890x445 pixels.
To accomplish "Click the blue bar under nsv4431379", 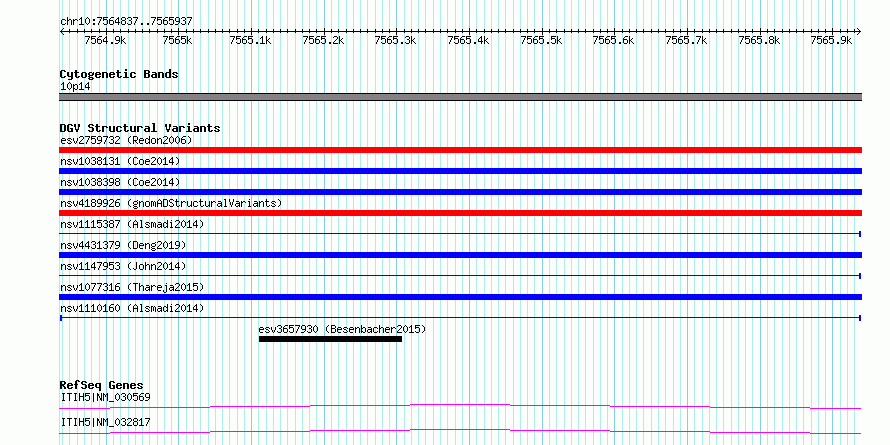I will coord(461,255).
